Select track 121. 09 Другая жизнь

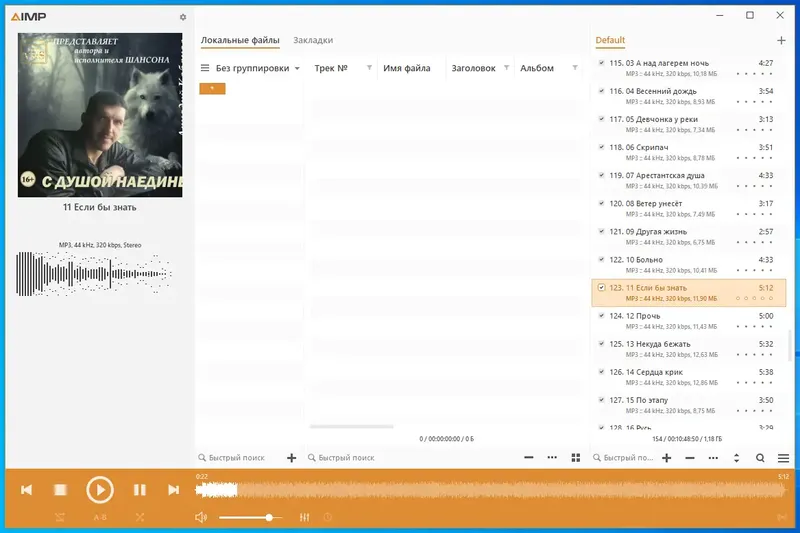pos(688,236)
